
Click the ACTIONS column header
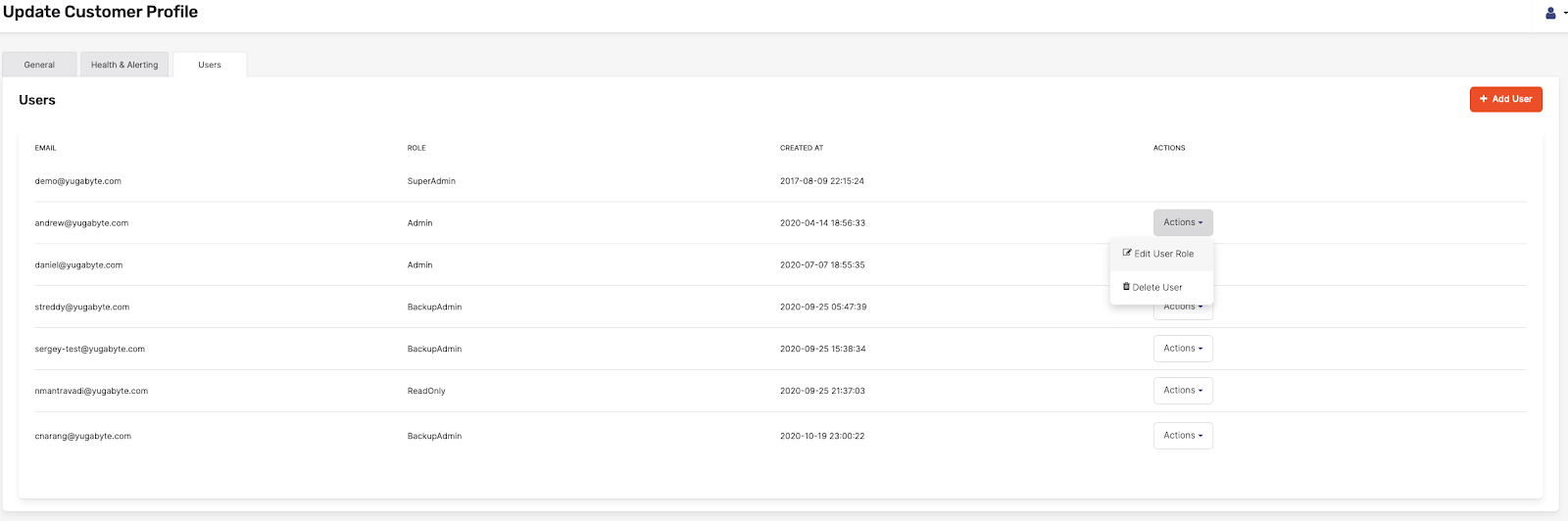tap(1169, 148)
